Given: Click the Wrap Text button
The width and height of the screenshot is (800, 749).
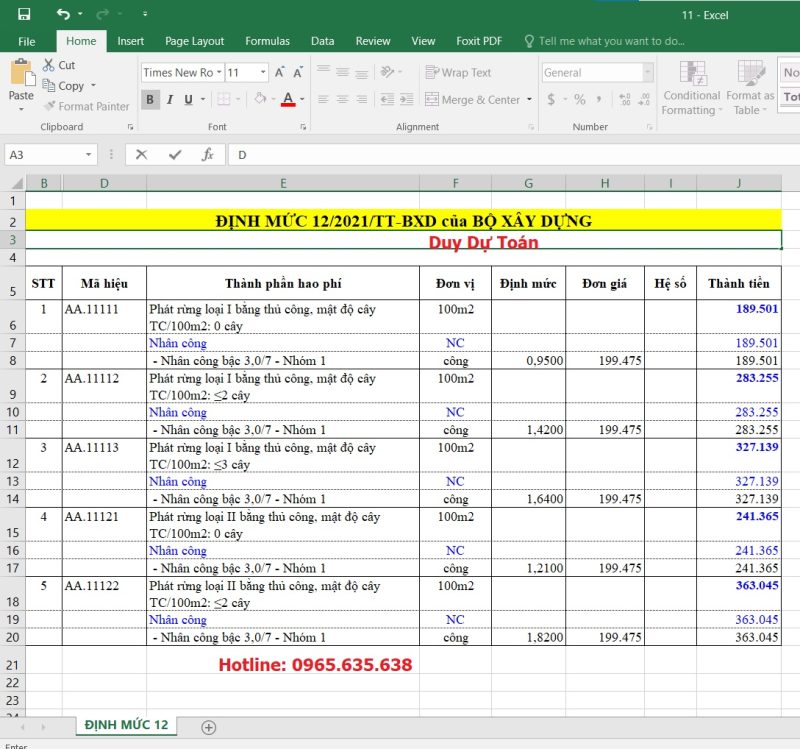Looking at the screenshot, I should 458,72.
